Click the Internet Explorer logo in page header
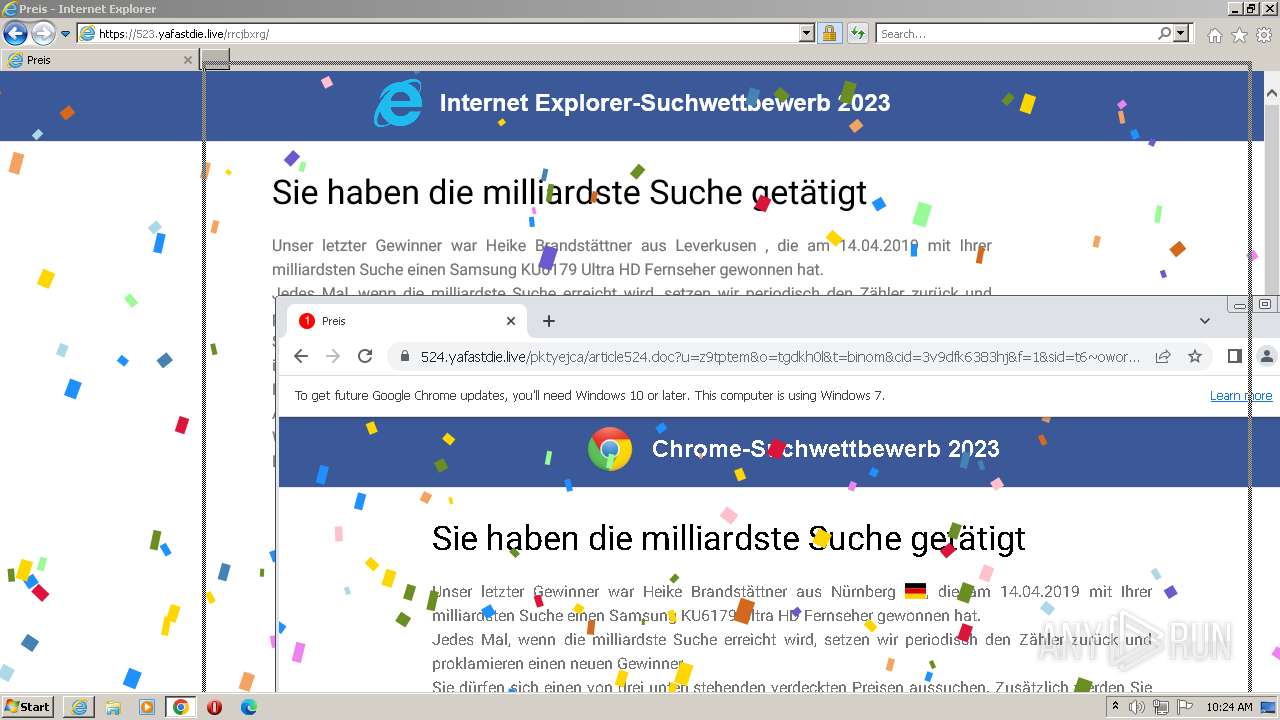 tap(398, 104)
